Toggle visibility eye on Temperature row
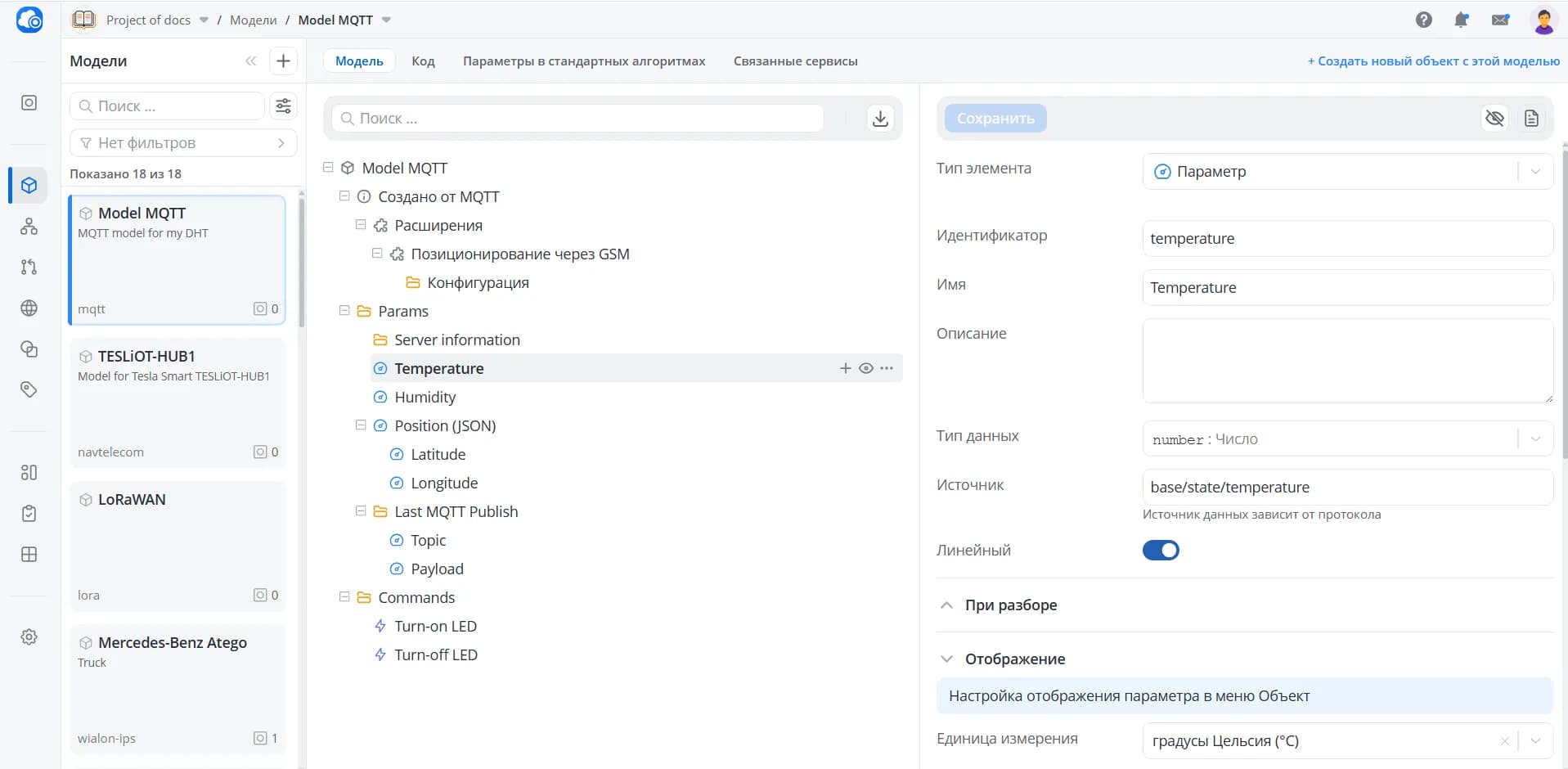1568x769 pixels. [866, 368]
